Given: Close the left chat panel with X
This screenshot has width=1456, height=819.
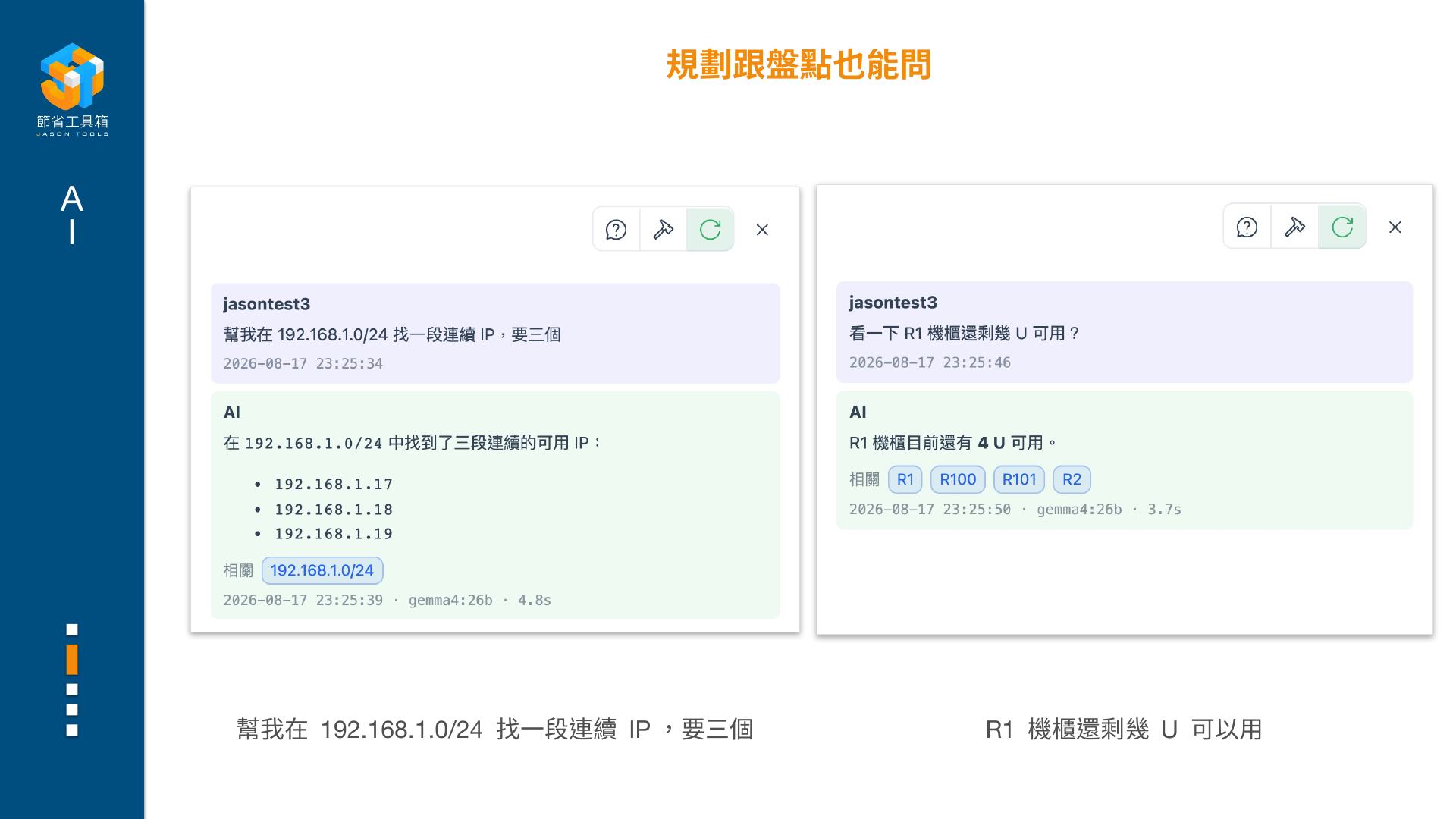Looking at the screenshot, I should pyautogui.click(x=762, y=229).
